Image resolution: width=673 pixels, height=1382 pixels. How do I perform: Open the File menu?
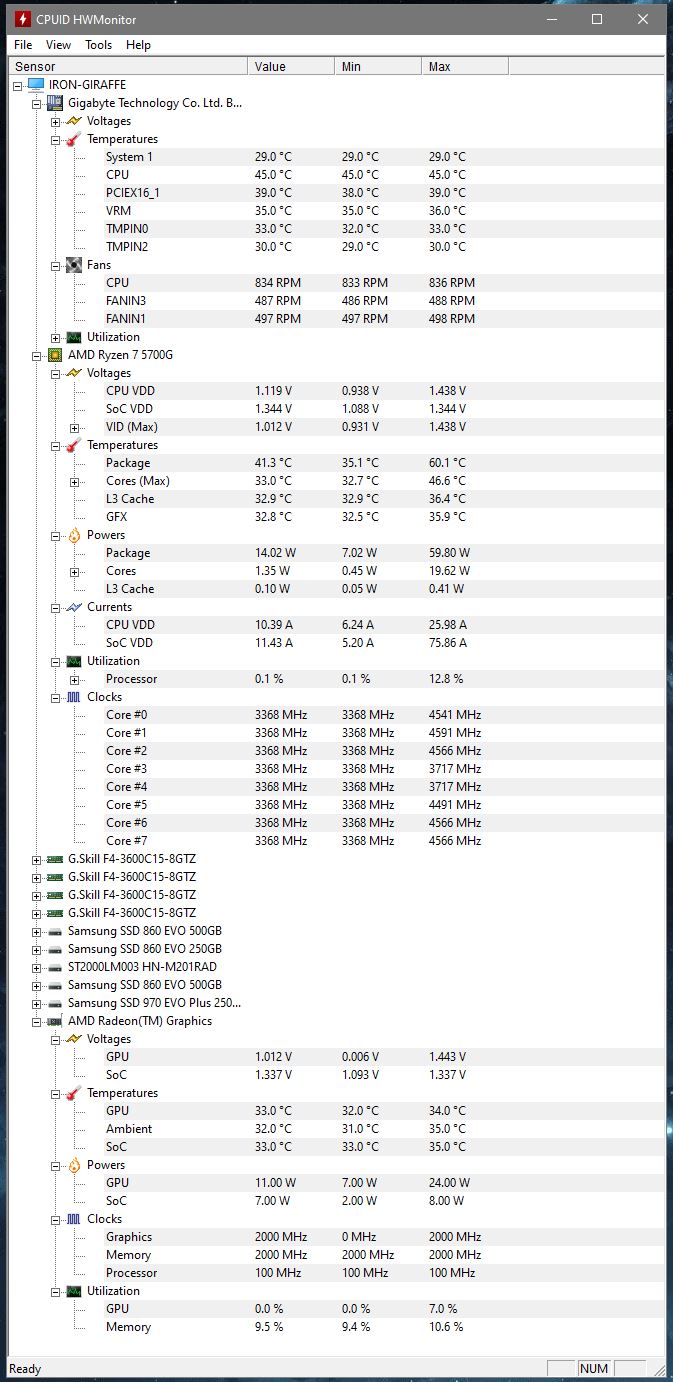coord(23,45)
